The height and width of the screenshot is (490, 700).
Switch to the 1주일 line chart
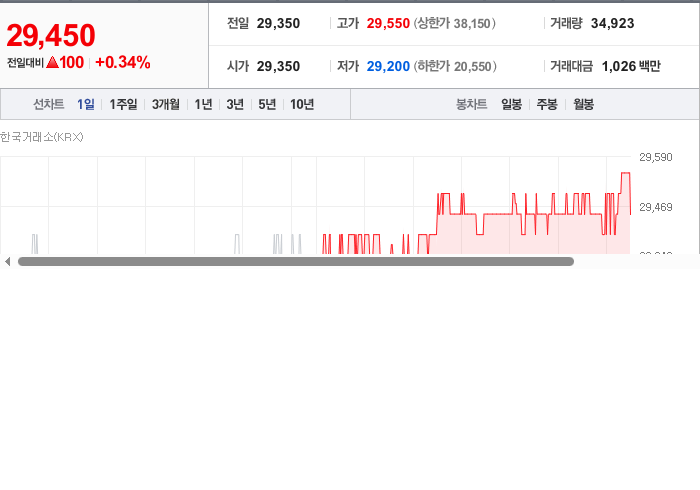(123, 104)
